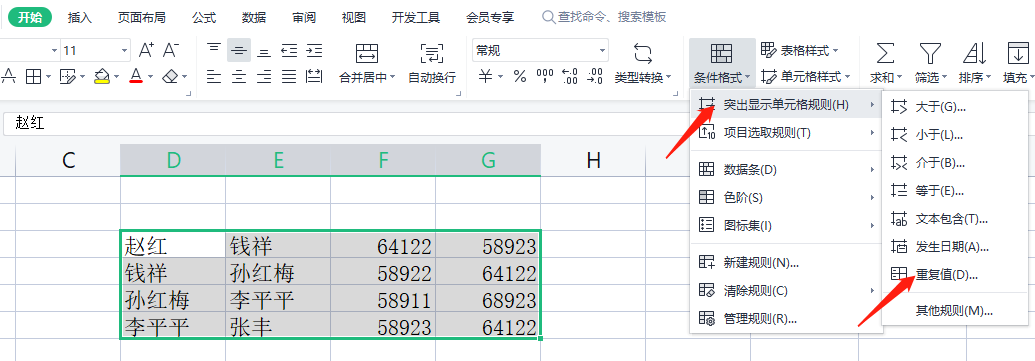Click the 填充 fill icon
Image resolution: width=1035 pixels, height=361 pixels.
1018,53
